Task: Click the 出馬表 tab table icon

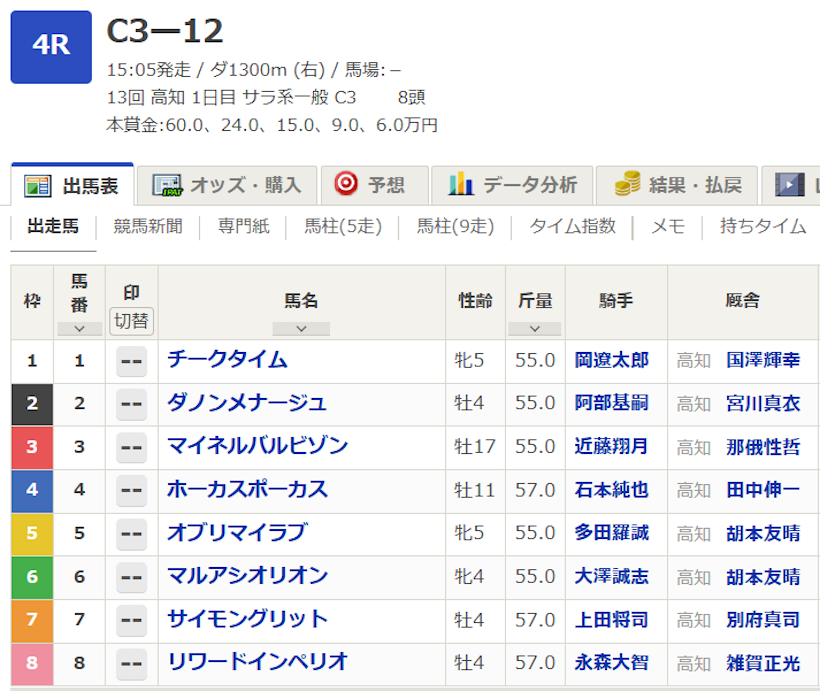Action: coord(37,185)
